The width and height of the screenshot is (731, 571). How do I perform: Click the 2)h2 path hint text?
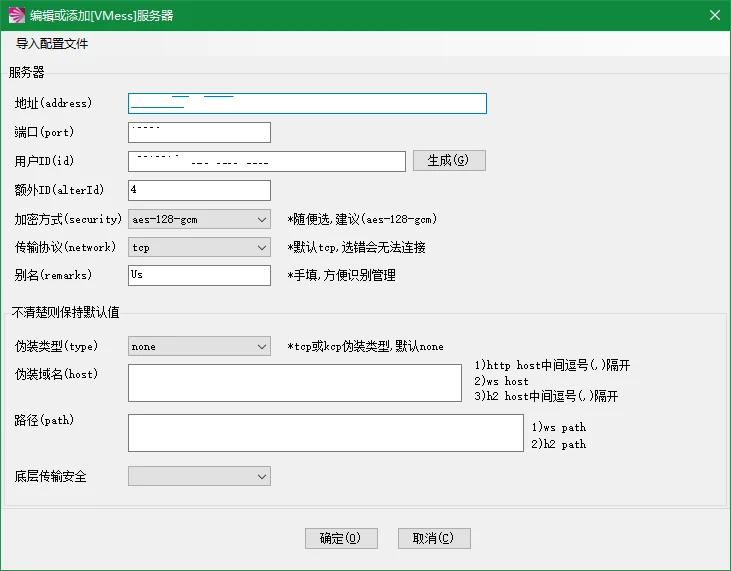[559, 444]
